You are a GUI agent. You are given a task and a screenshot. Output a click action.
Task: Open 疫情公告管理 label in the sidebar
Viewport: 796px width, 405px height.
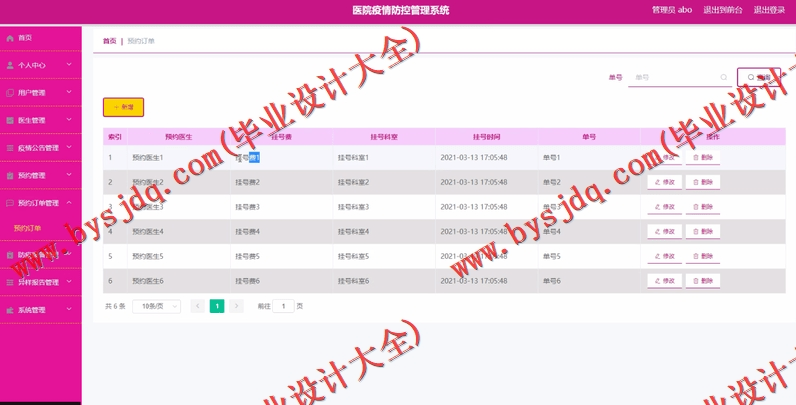[38, 148]
